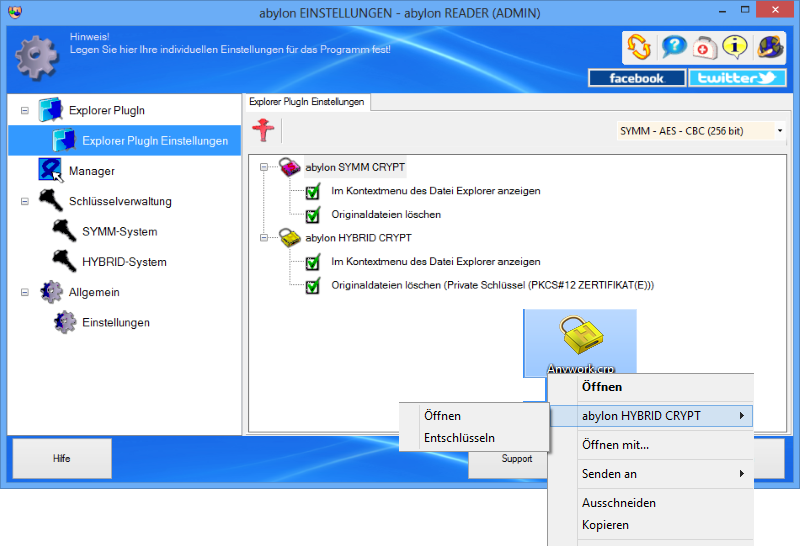Viewport: 800px width, 546px height.
Task: Open the yellow info bubble icon
Action: (x=736, y=47)
